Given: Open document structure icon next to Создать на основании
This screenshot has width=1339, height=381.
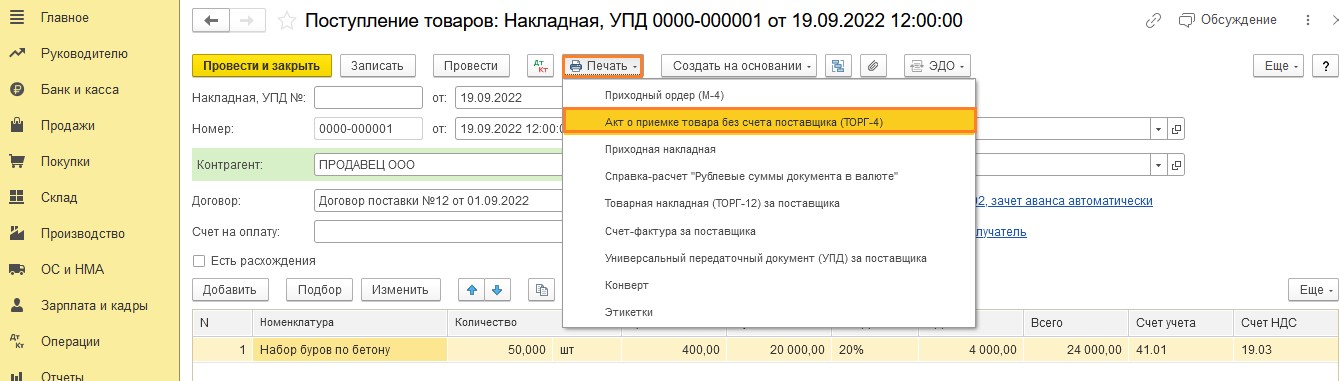Looking at the screenshot, I should 838,66.
